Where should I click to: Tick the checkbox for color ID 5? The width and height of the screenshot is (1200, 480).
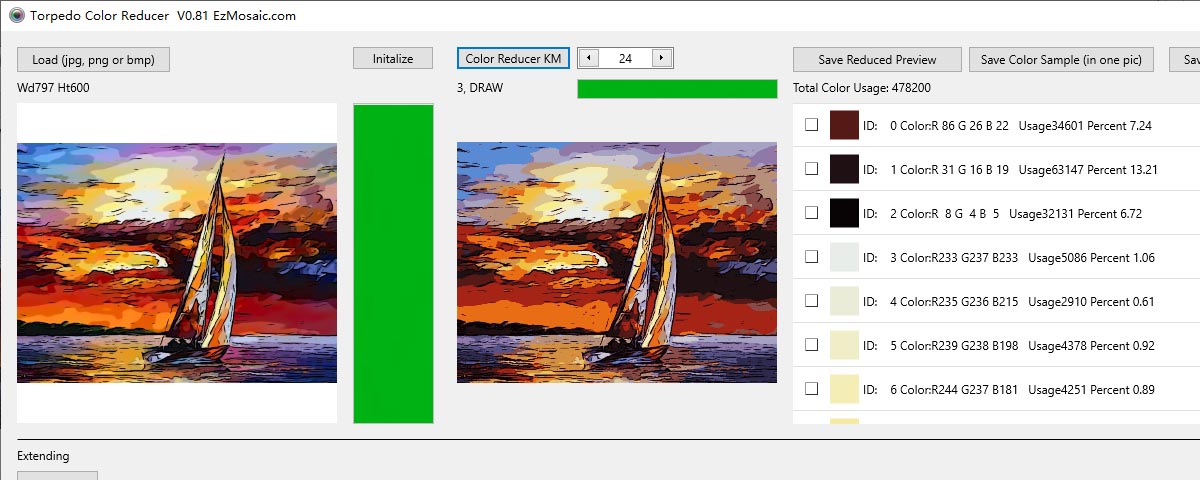tap(812, 345)
